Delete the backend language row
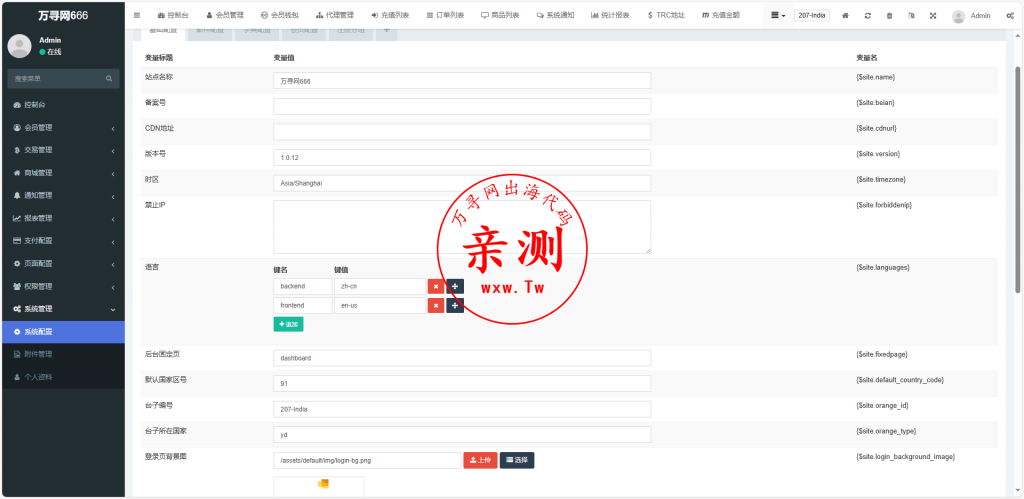Viewport: 1024px width, 499px height. click(436, 287)
